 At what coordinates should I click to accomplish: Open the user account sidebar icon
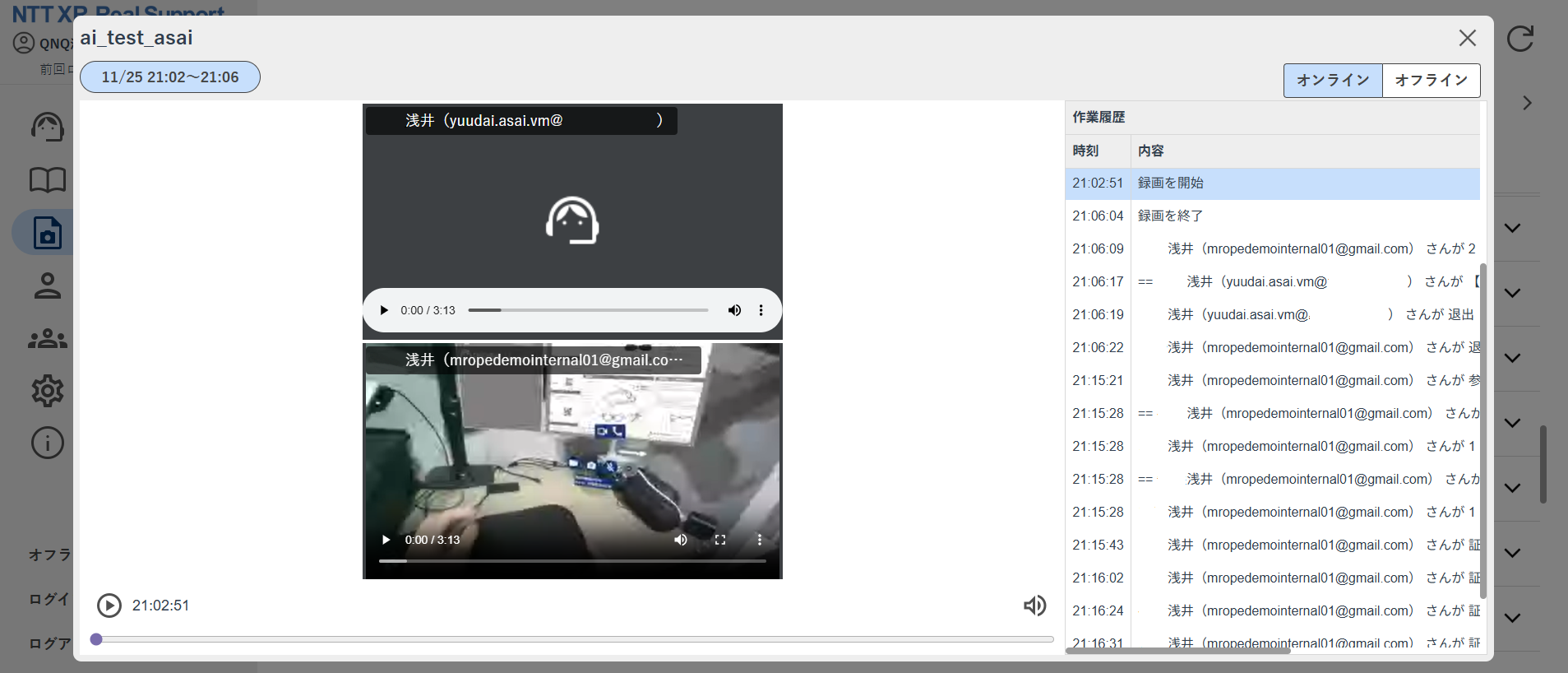pos(48,285)
